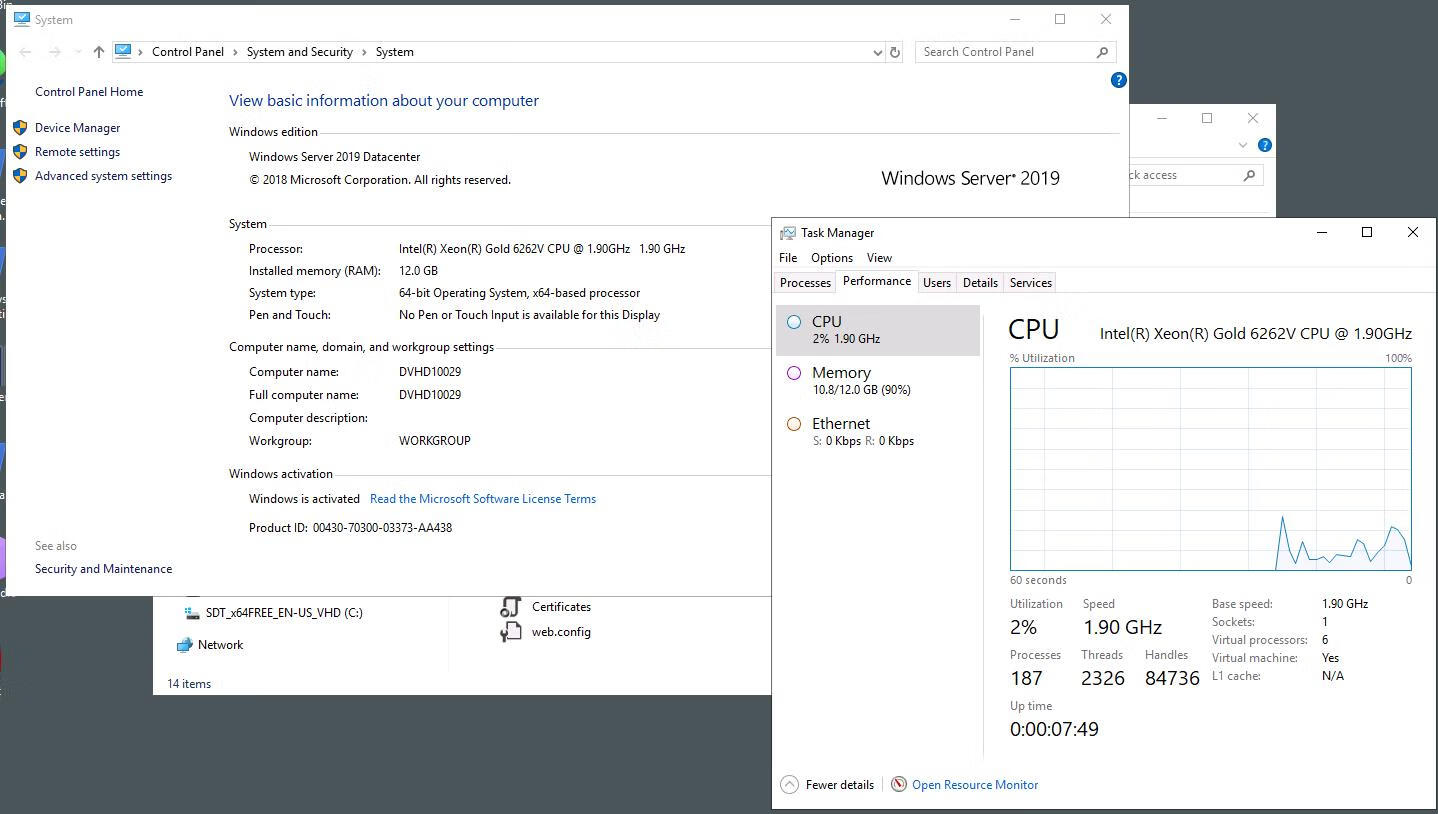Open the address bar history dropdown
The width and height of the screenshot is (1438, 814).
(x=877, y=52)
